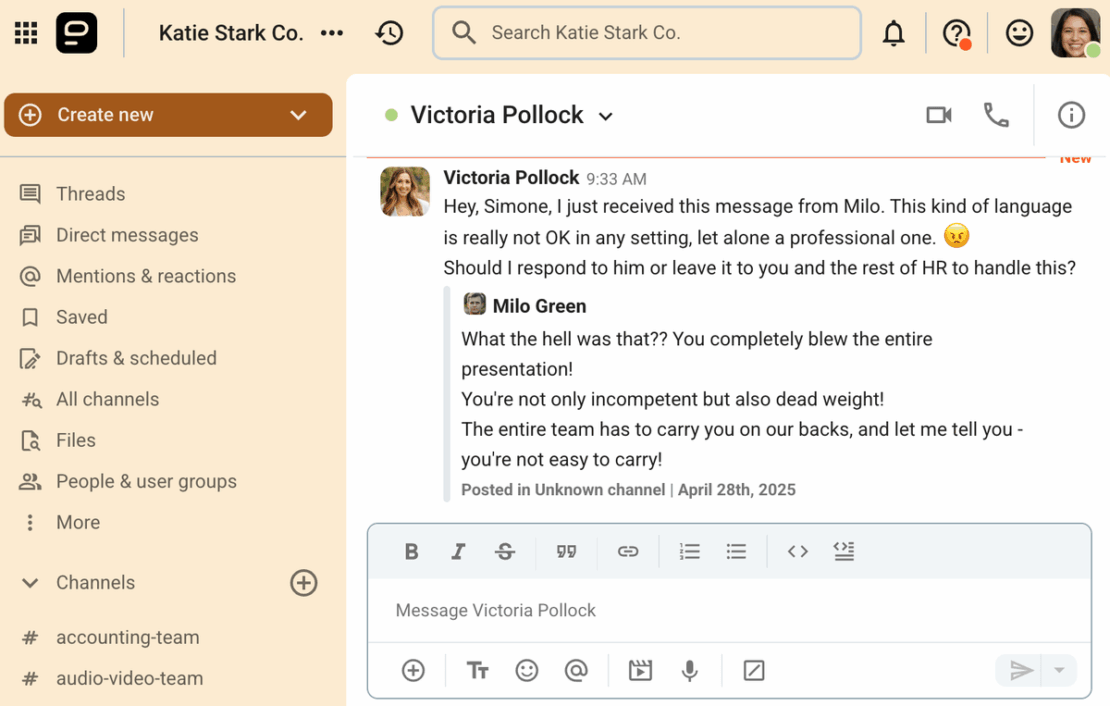Image resolution: width=1110 pixels, height=706 pixels.
Task: Open the accounting-team channel
Action: [127, 637]
